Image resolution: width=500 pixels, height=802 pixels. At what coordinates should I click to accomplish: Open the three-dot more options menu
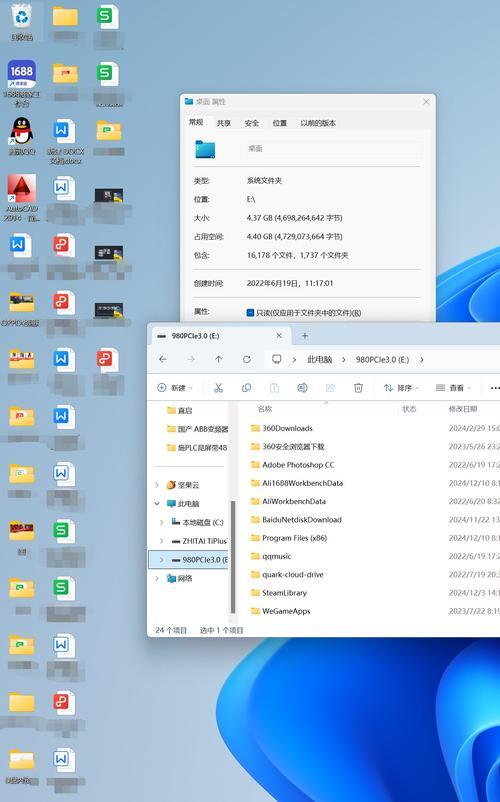494,388
